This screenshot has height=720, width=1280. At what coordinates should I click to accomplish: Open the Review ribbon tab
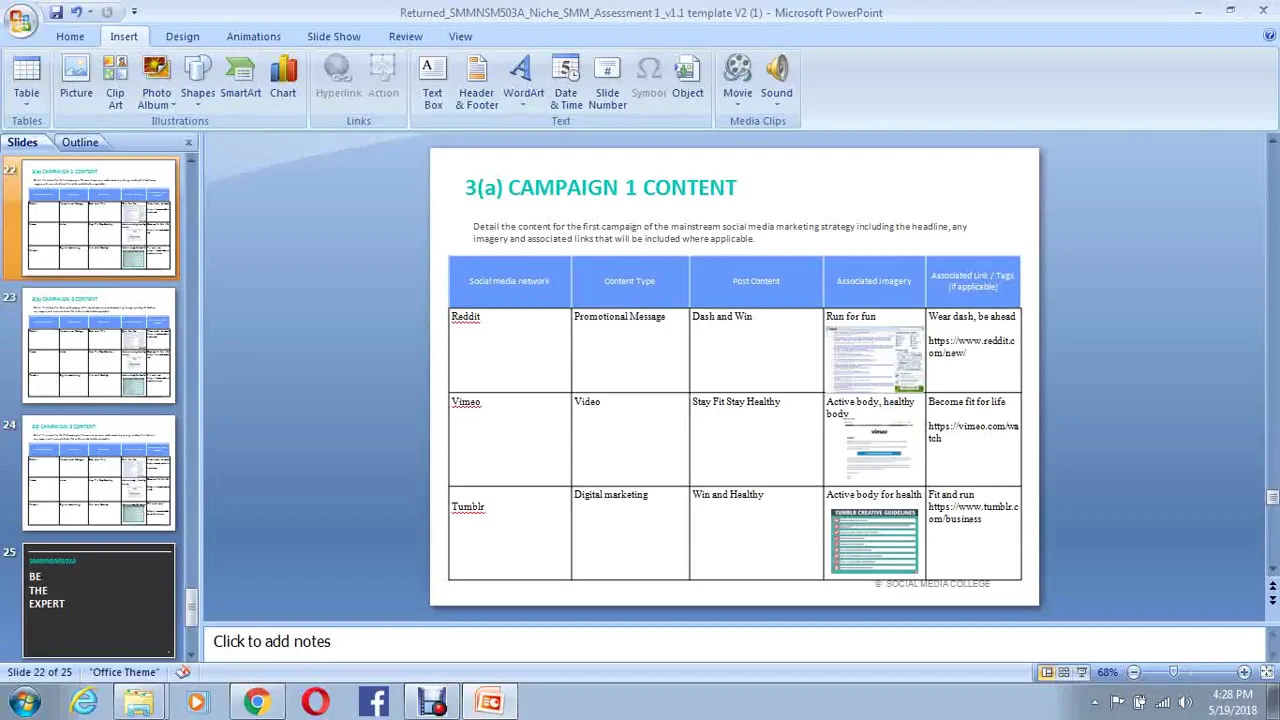coord(405,36)
